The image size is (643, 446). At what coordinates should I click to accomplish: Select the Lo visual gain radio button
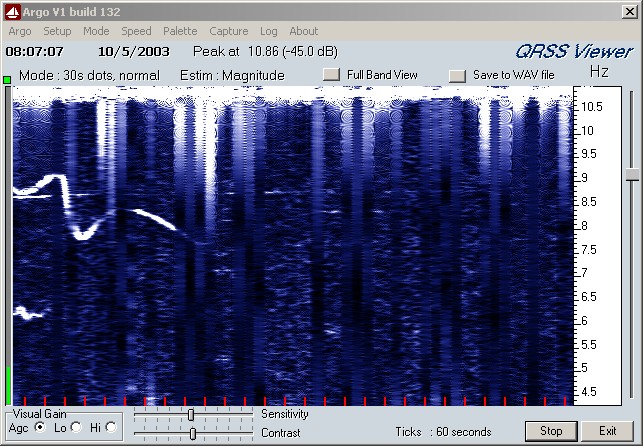coord(76,428)
